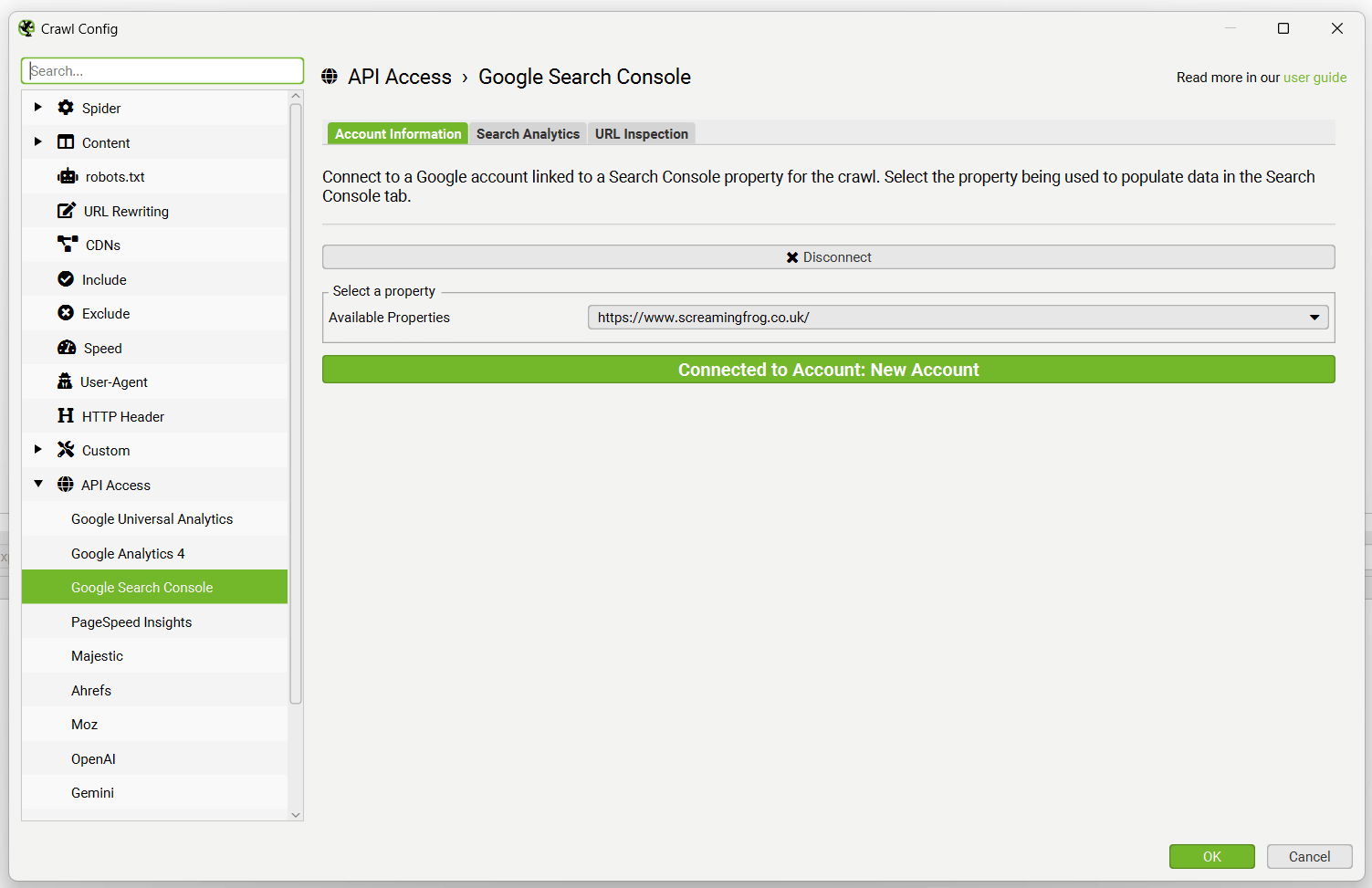Click the robots.txt robot icon
Screen dimensions: 1372x888
coord(68,177)
